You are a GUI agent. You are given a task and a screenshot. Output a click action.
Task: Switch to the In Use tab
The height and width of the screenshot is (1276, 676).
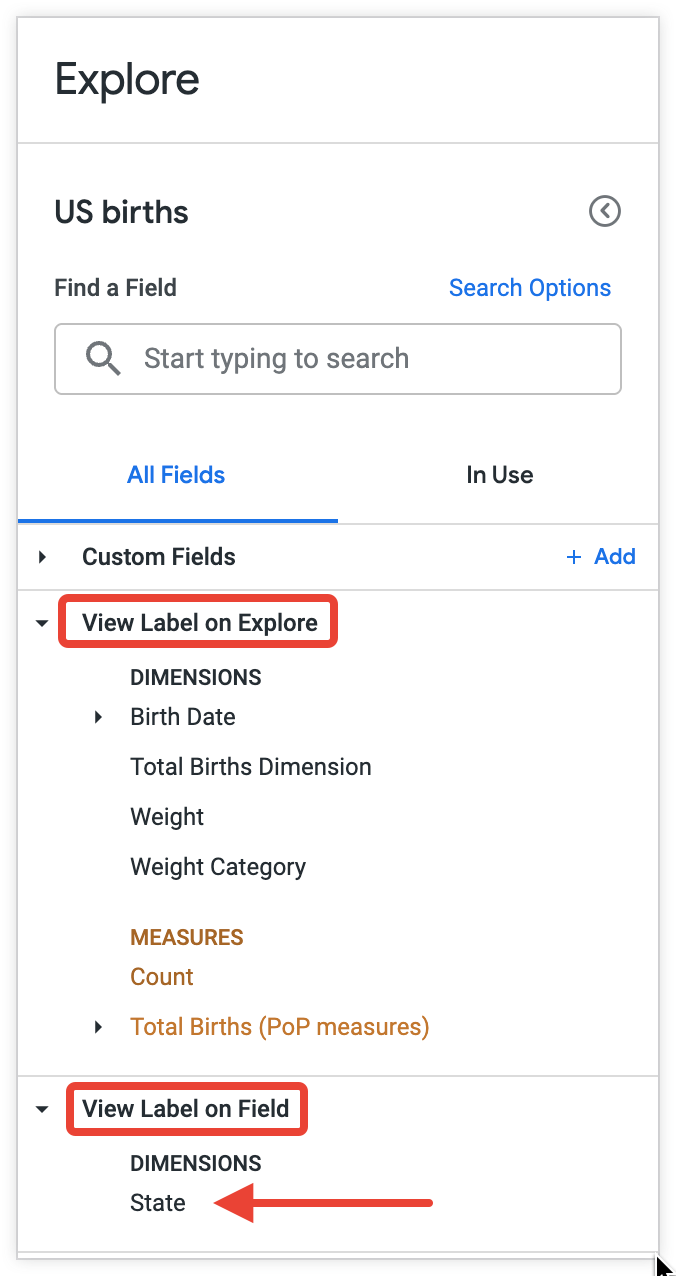499,475
